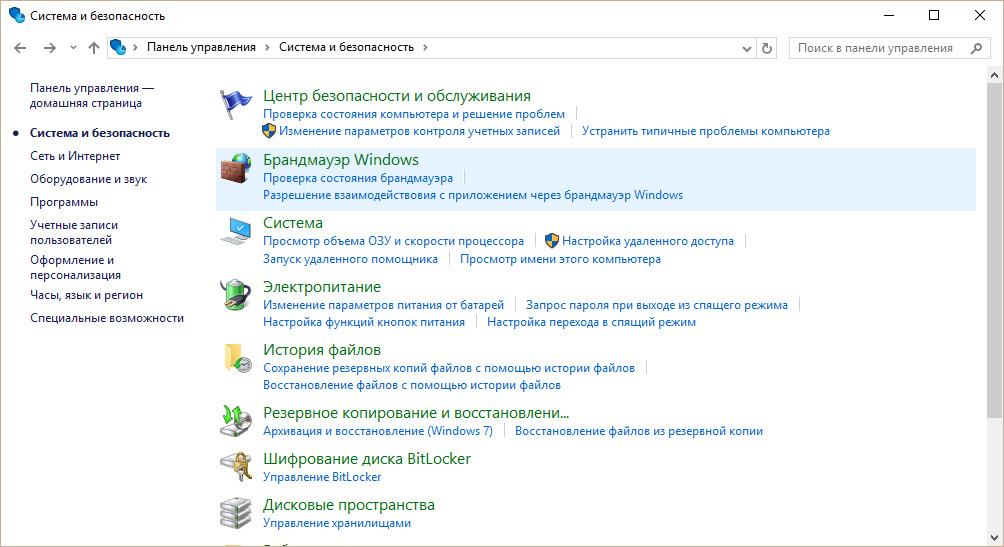This screenshot has height=547, width=1004.
Task: Open Часы, язык и регион category
Action: point(86,295)
